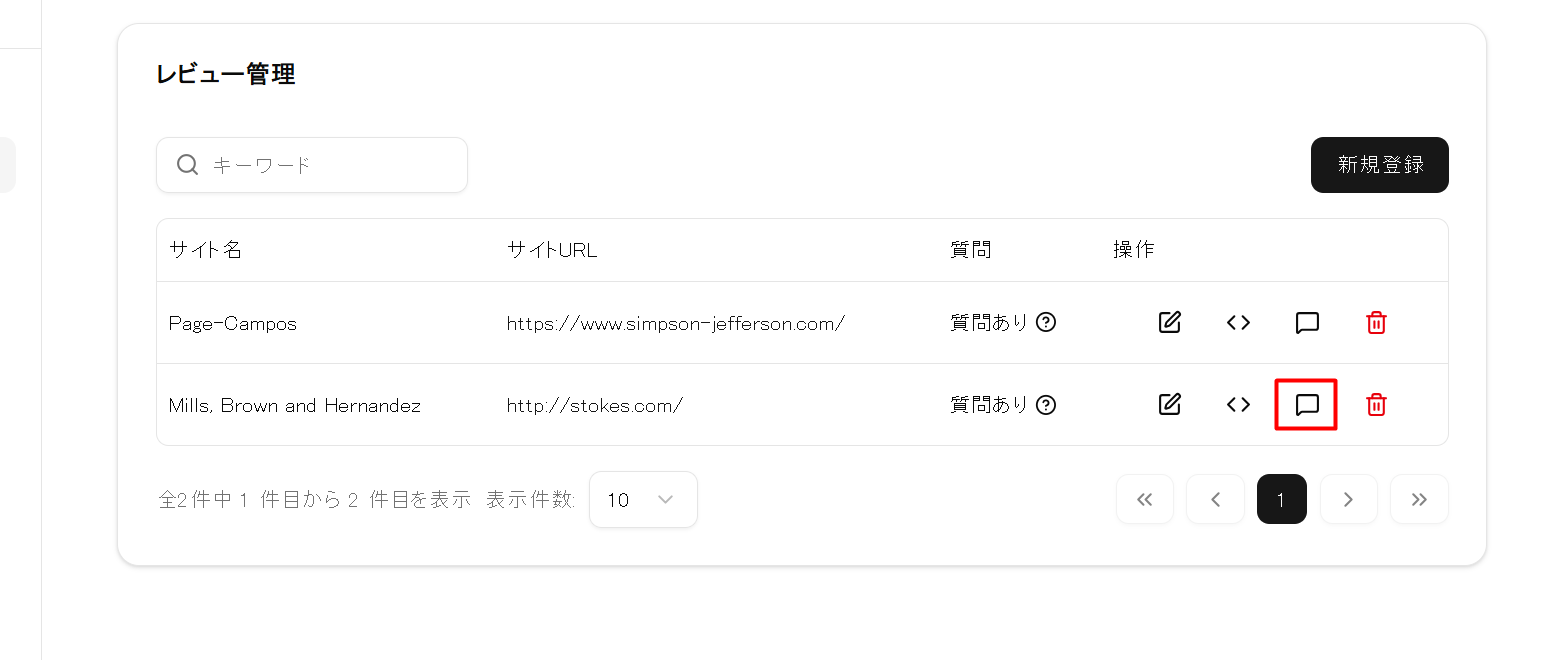
Task: Open comments for Mills, Brown and Hernandez
Action: [x=1306, y=405]
